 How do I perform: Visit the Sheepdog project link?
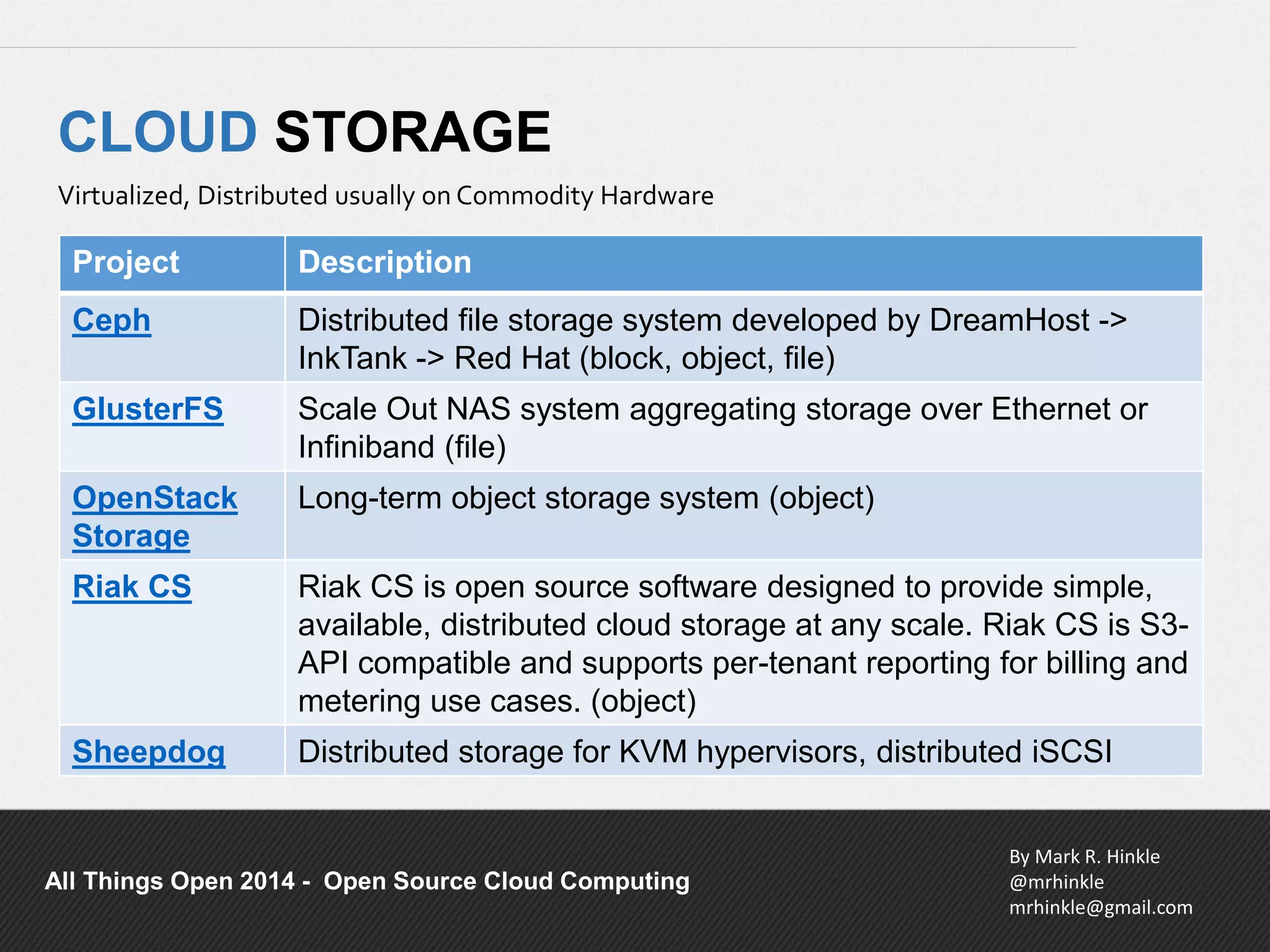(149, 752)
